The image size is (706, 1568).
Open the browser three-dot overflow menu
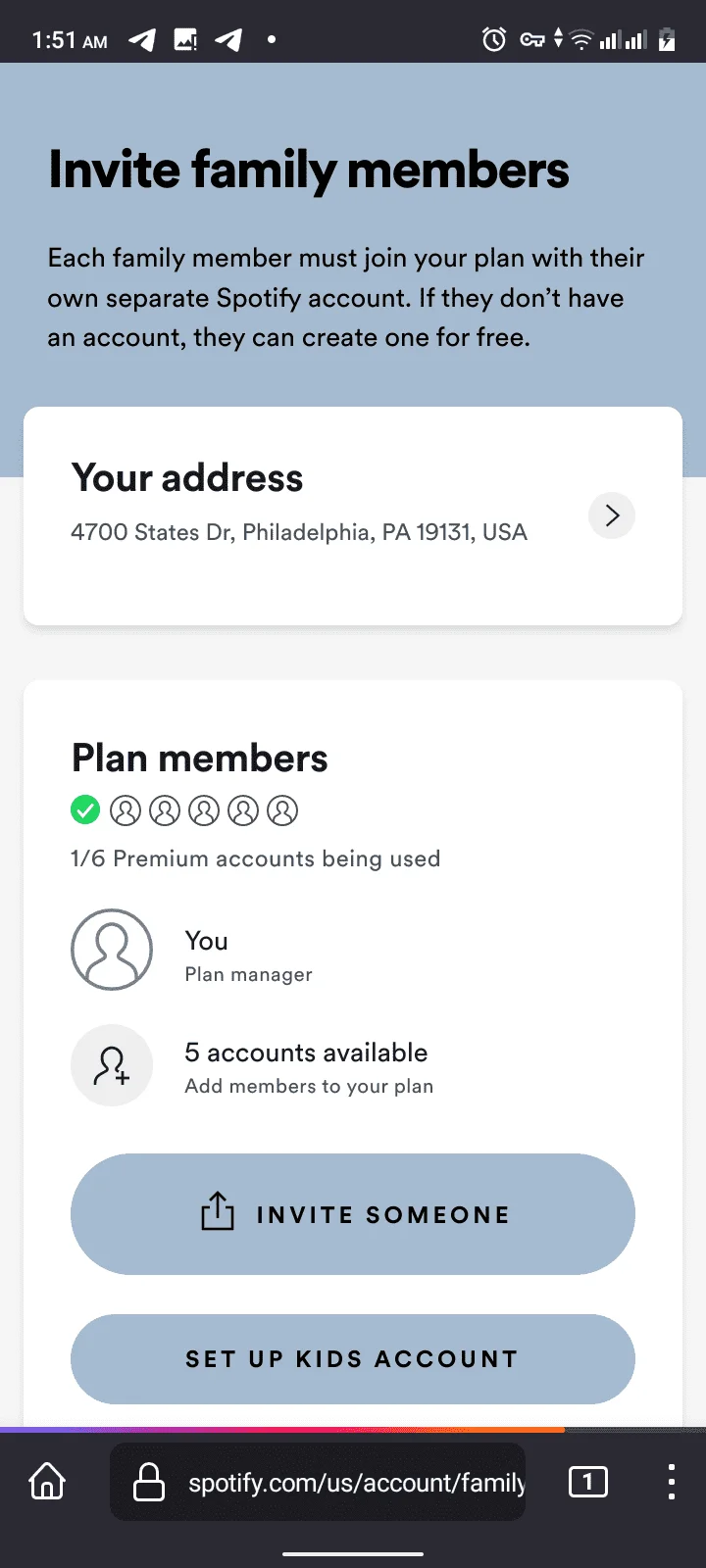(671, 1481)
